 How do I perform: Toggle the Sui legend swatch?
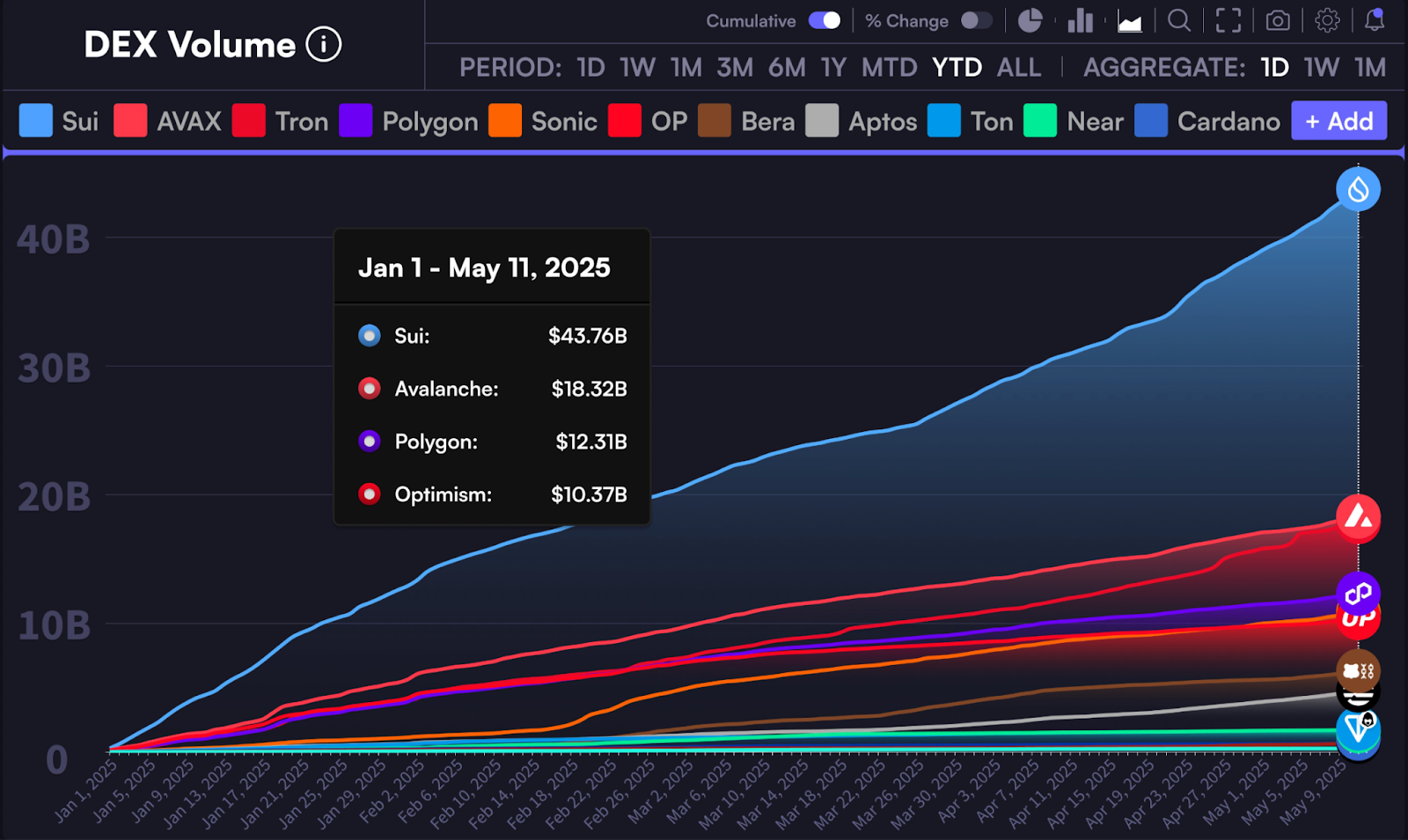tap(36, 121)
